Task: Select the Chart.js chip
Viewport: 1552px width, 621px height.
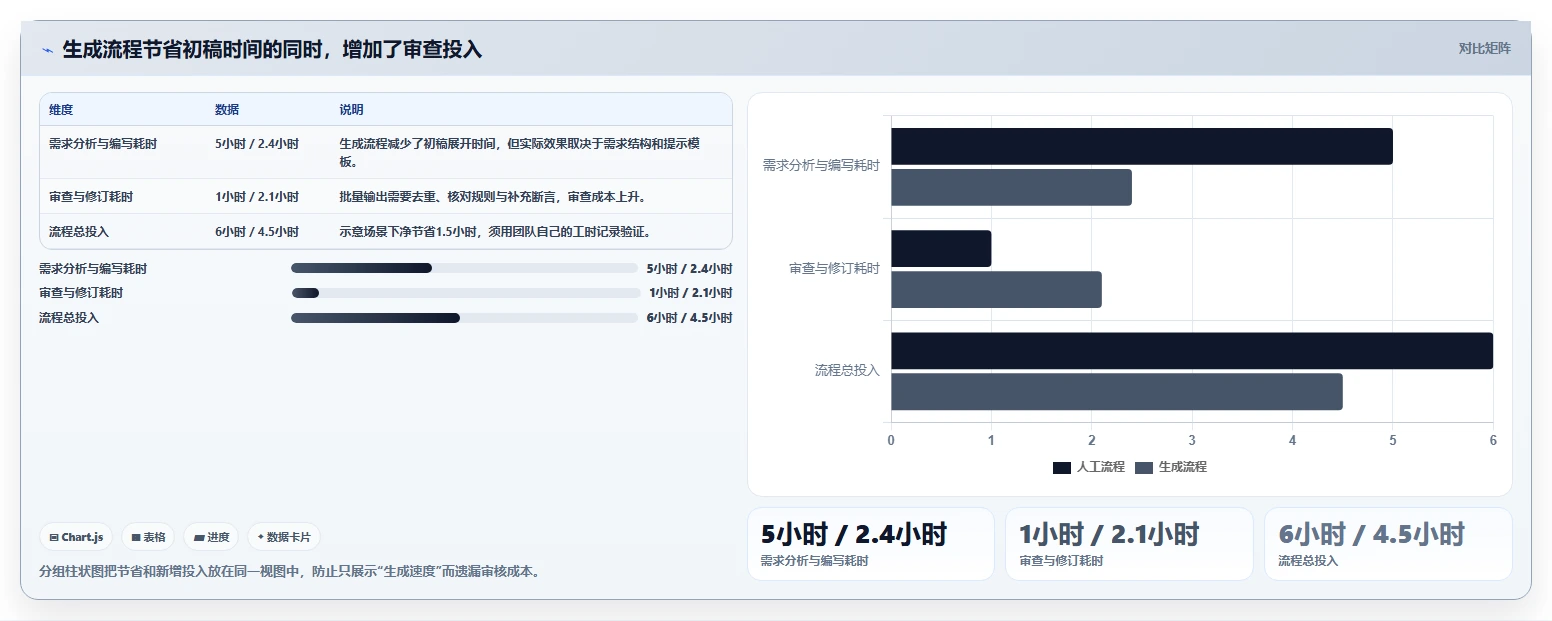Action: coord(77,537)
